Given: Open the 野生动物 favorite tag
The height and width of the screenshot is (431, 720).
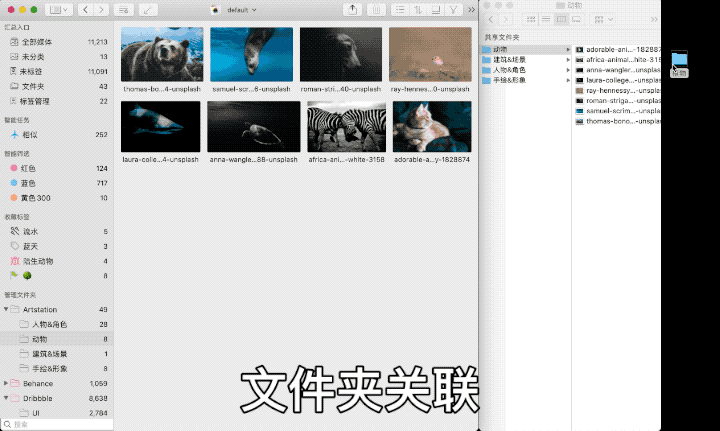Looking at the screenshot, I should point(57,261).
